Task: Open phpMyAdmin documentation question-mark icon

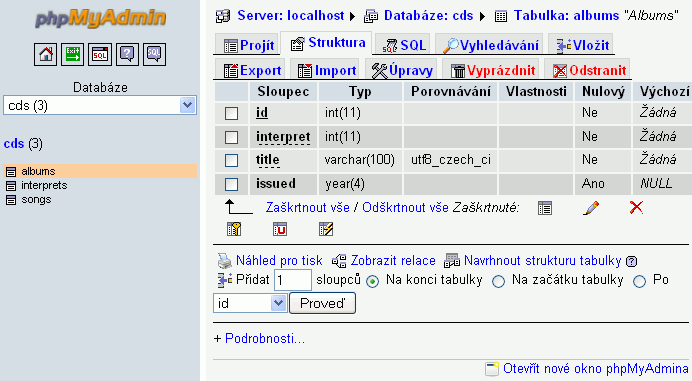Action: 127,54
